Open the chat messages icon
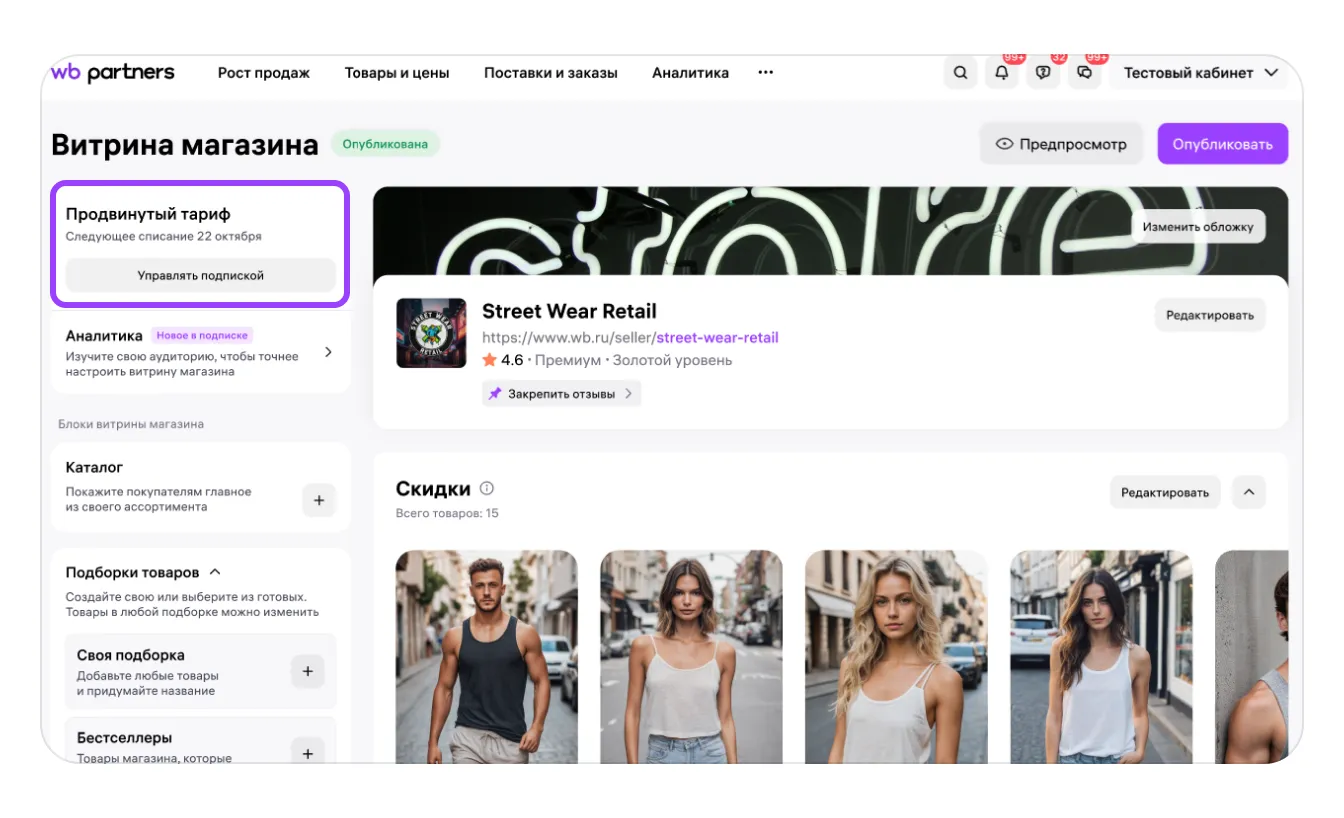1344x818 pixels. pyautogui.click(x=1084, y=73)
